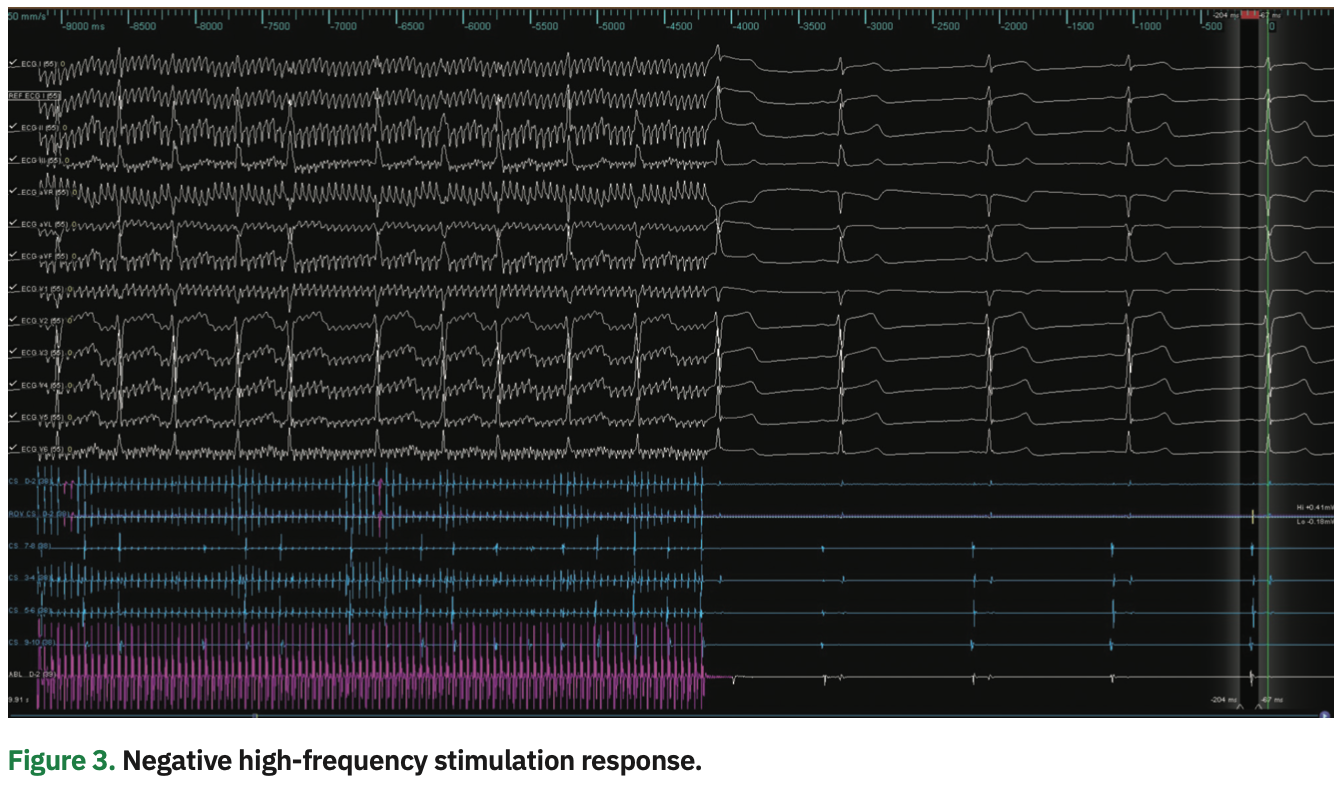Screen dimensions: 1342x796
Task: Click the red trigger marker on the time ruler
Action: pyautogui.click(x=1250, y=13)
